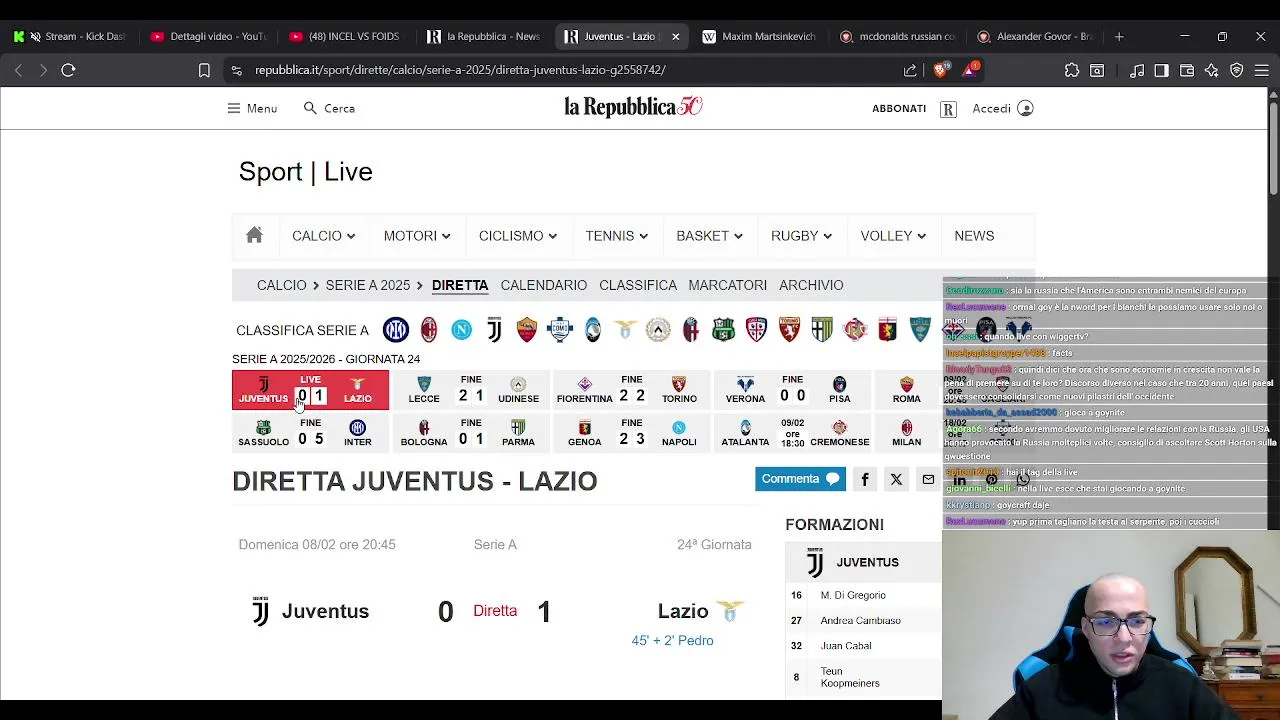The height and width of the screenshot is (720, 1280).
Task: Open the NEWS section
Action: coord(974,236)
